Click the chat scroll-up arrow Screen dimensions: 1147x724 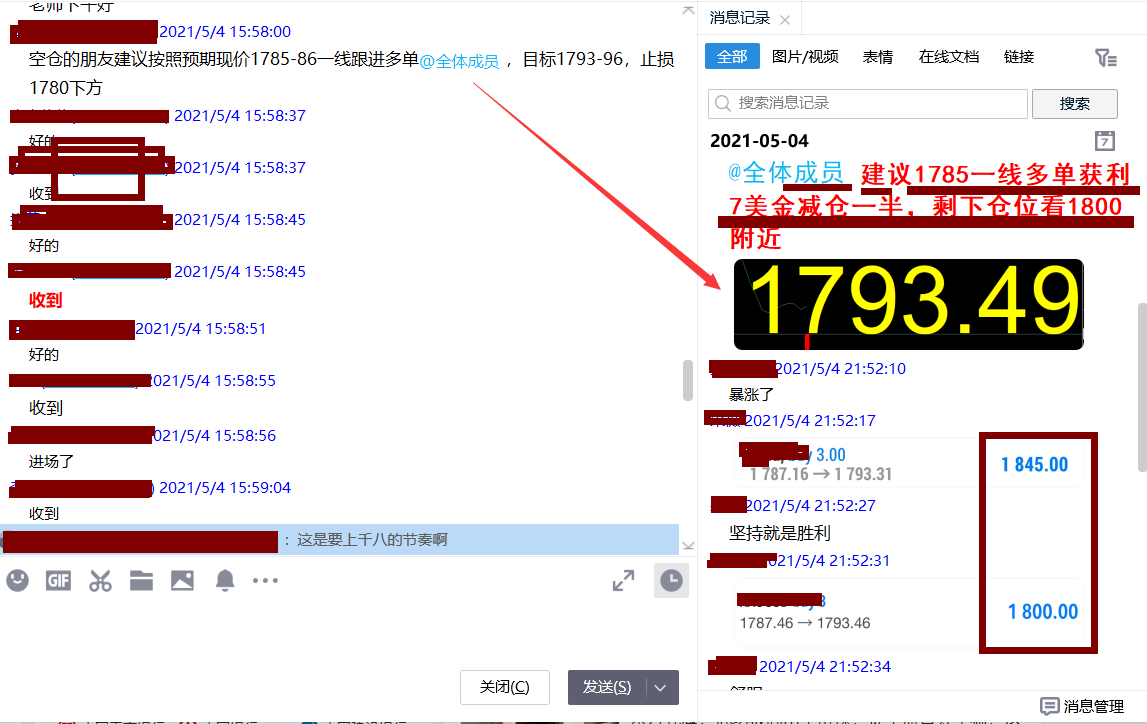[688, 10]
